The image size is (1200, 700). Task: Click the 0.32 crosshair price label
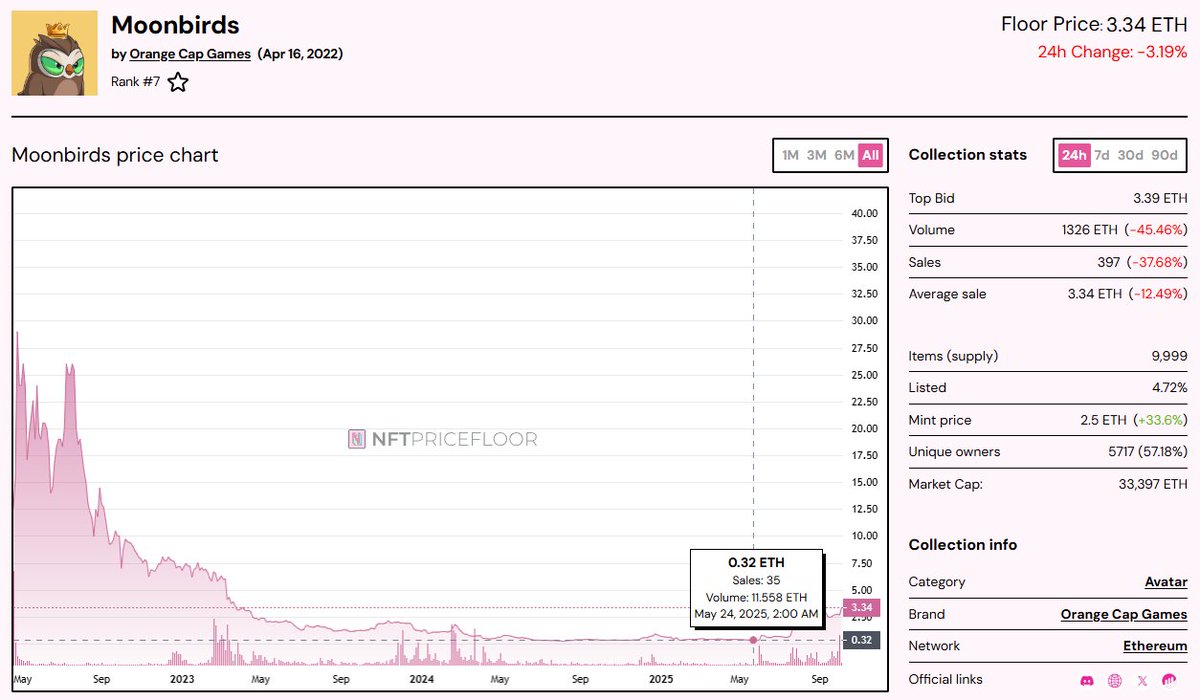863,640
